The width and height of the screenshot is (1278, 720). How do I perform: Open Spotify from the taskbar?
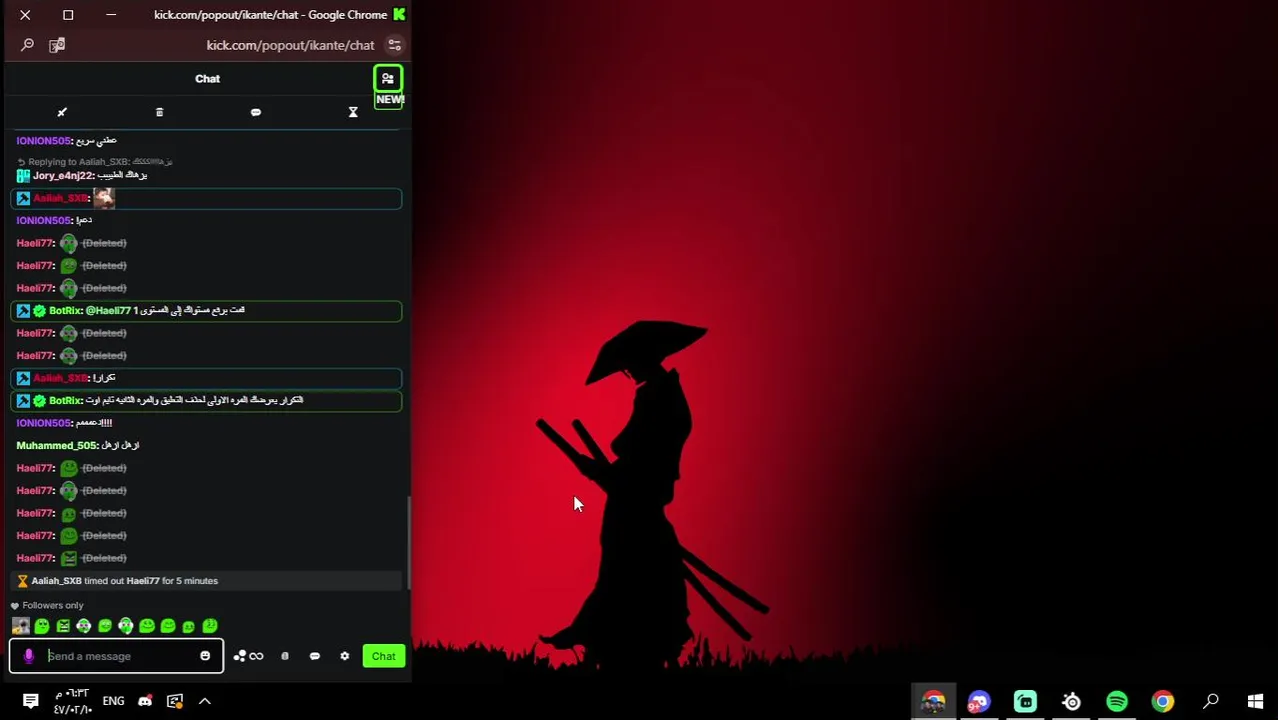click(1117, 701)
